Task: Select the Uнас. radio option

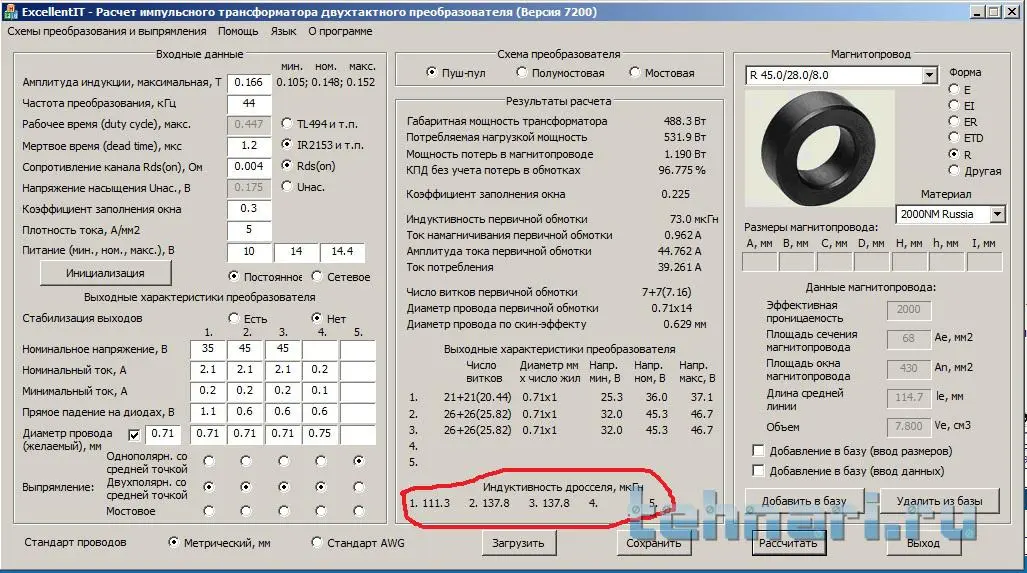Action: [x=286, y=186]
